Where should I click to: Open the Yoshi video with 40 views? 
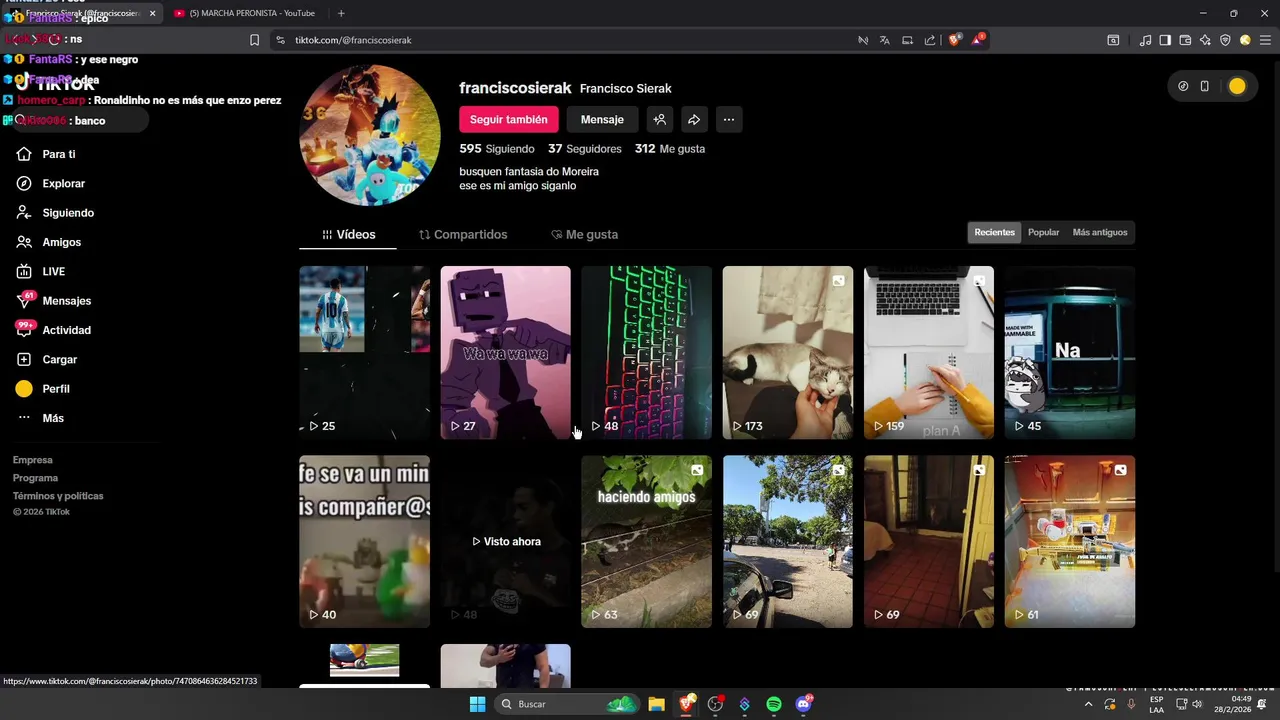coord(364,541)
